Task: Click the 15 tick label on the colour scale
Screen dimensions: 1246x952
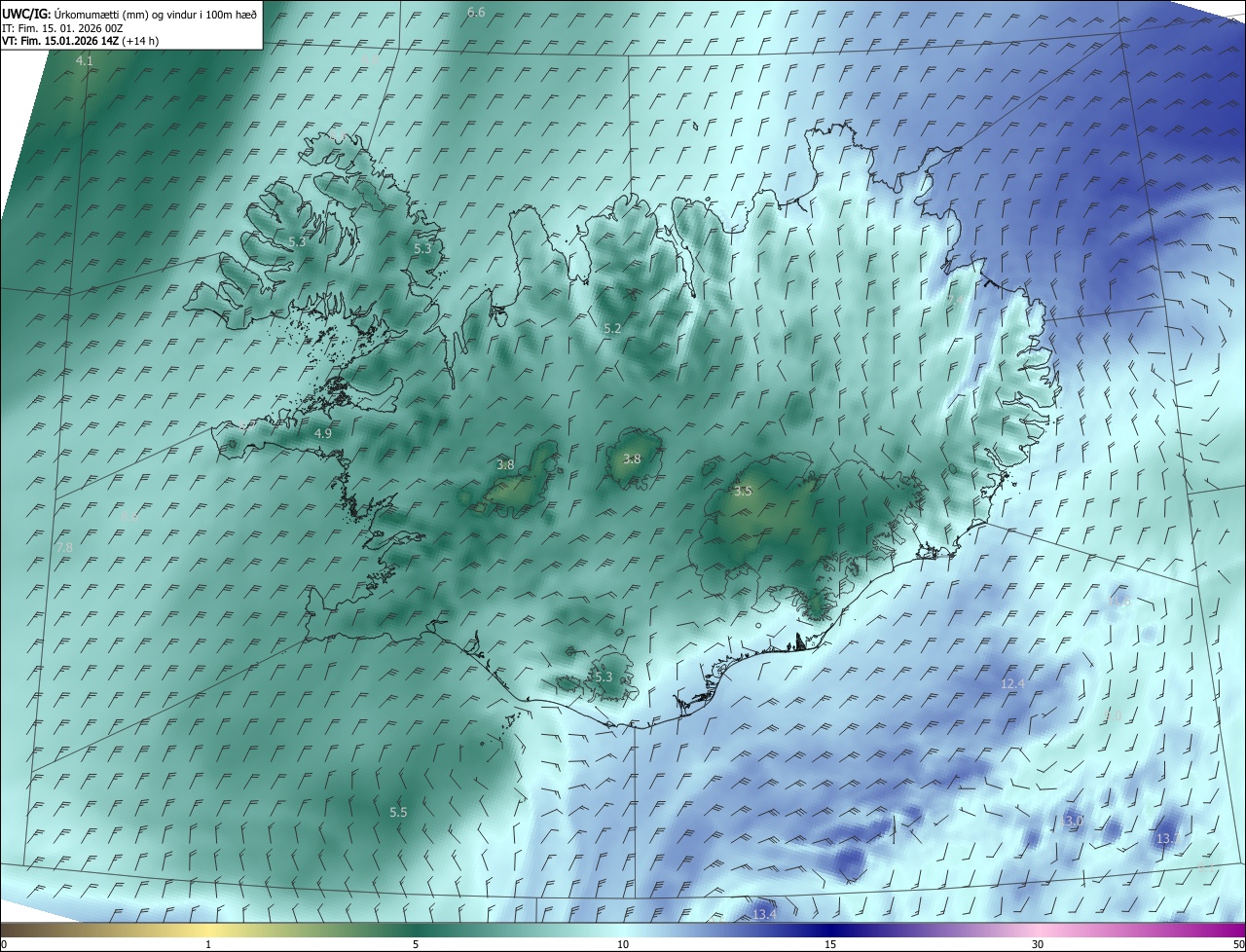Action: (x=830, y=944)
